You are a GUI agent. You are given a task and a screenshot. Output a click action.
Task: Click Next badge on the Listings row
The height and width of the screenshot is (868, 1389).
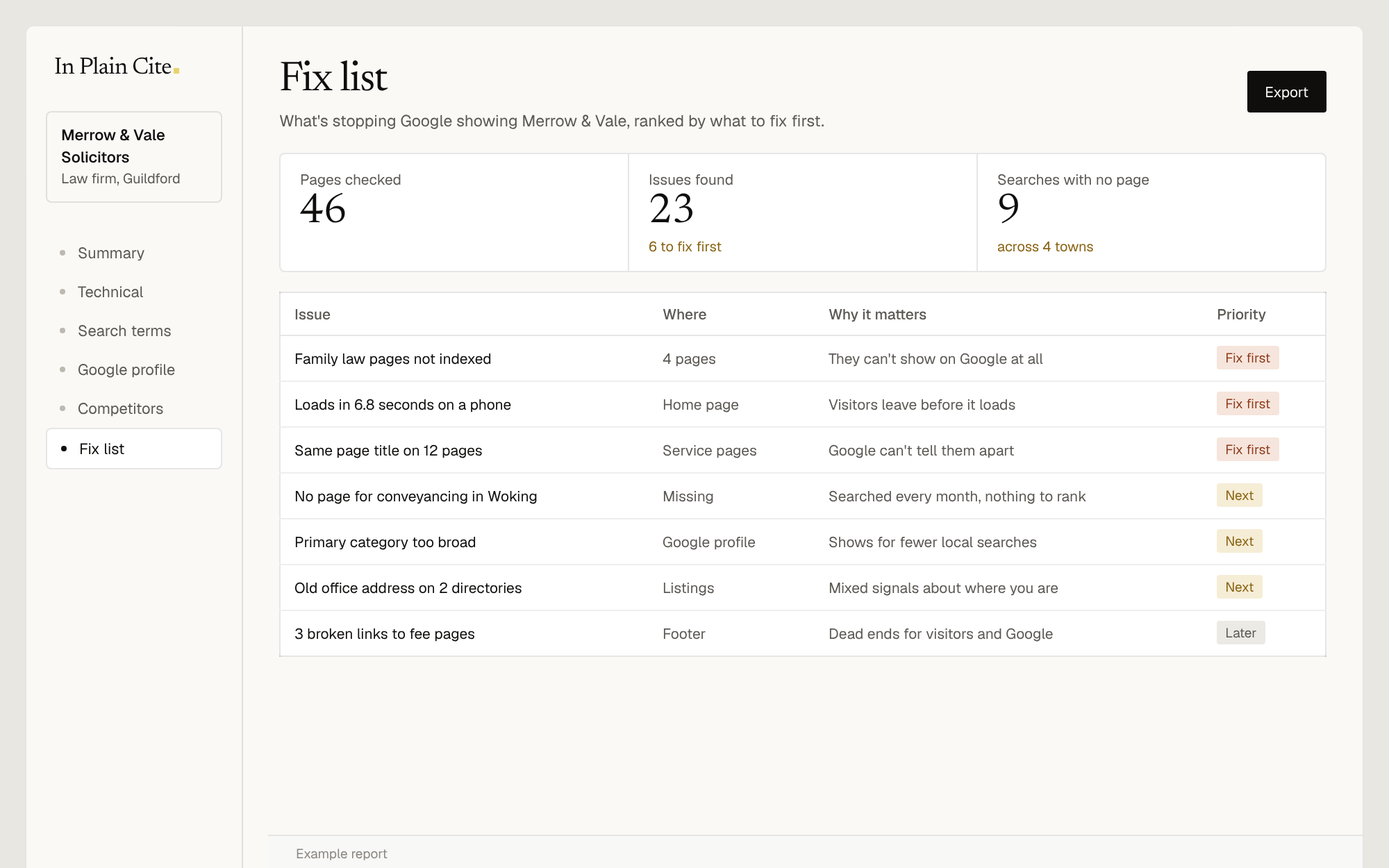coord(1239,587)
